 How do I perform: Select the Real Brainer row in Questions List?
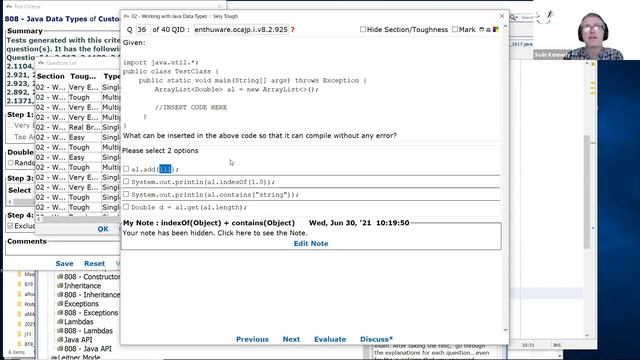(x=78, y=127)
